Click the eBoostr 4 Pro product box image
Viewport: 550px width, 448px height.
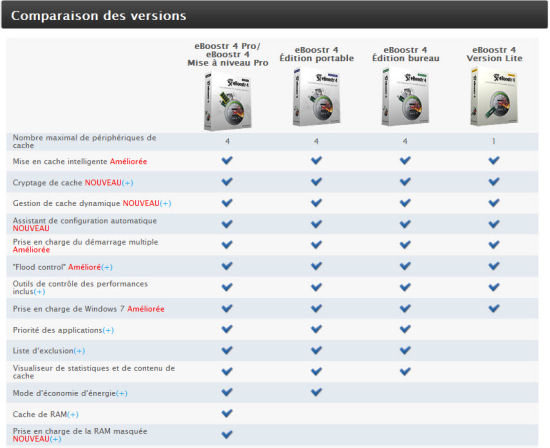[x=228, y=101]
